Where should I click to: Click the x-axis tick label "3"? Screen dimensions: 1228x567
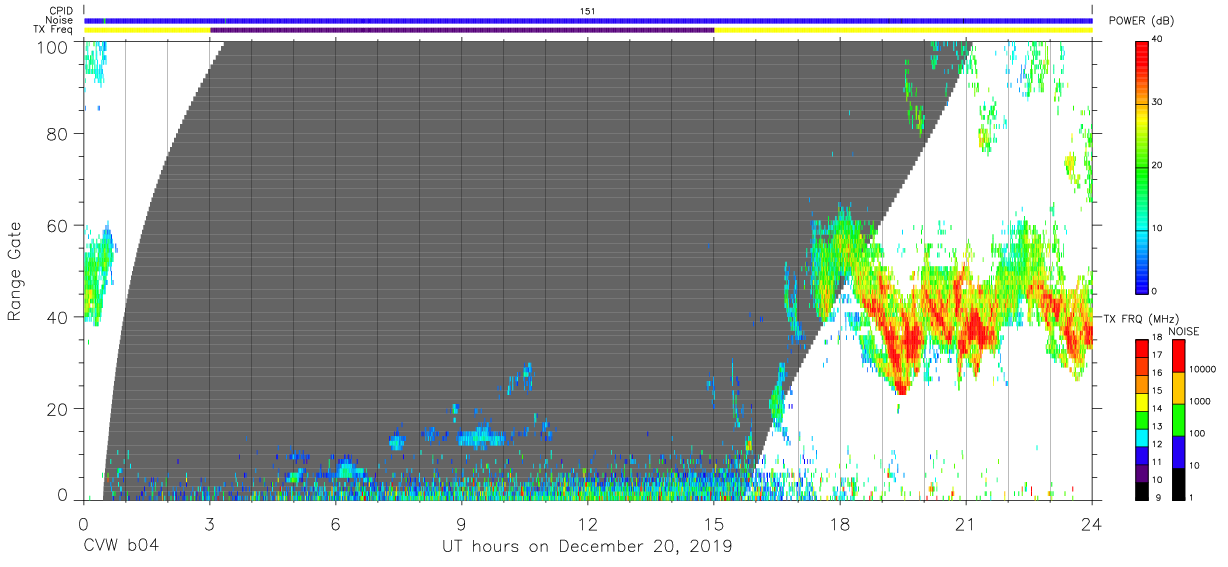[209, 523]
